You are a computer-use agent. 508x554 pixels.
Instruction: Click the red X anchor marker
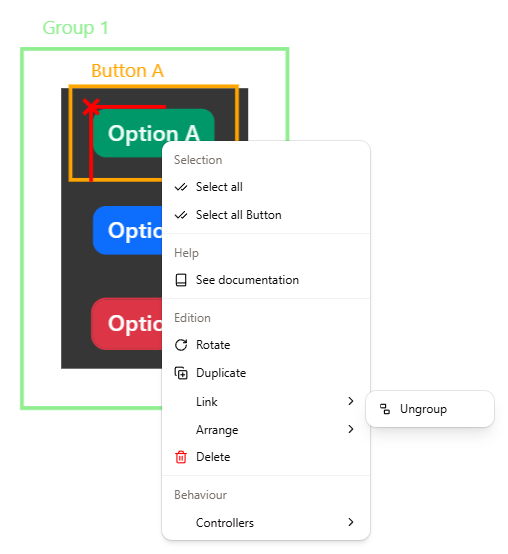(x=91, y=107)
